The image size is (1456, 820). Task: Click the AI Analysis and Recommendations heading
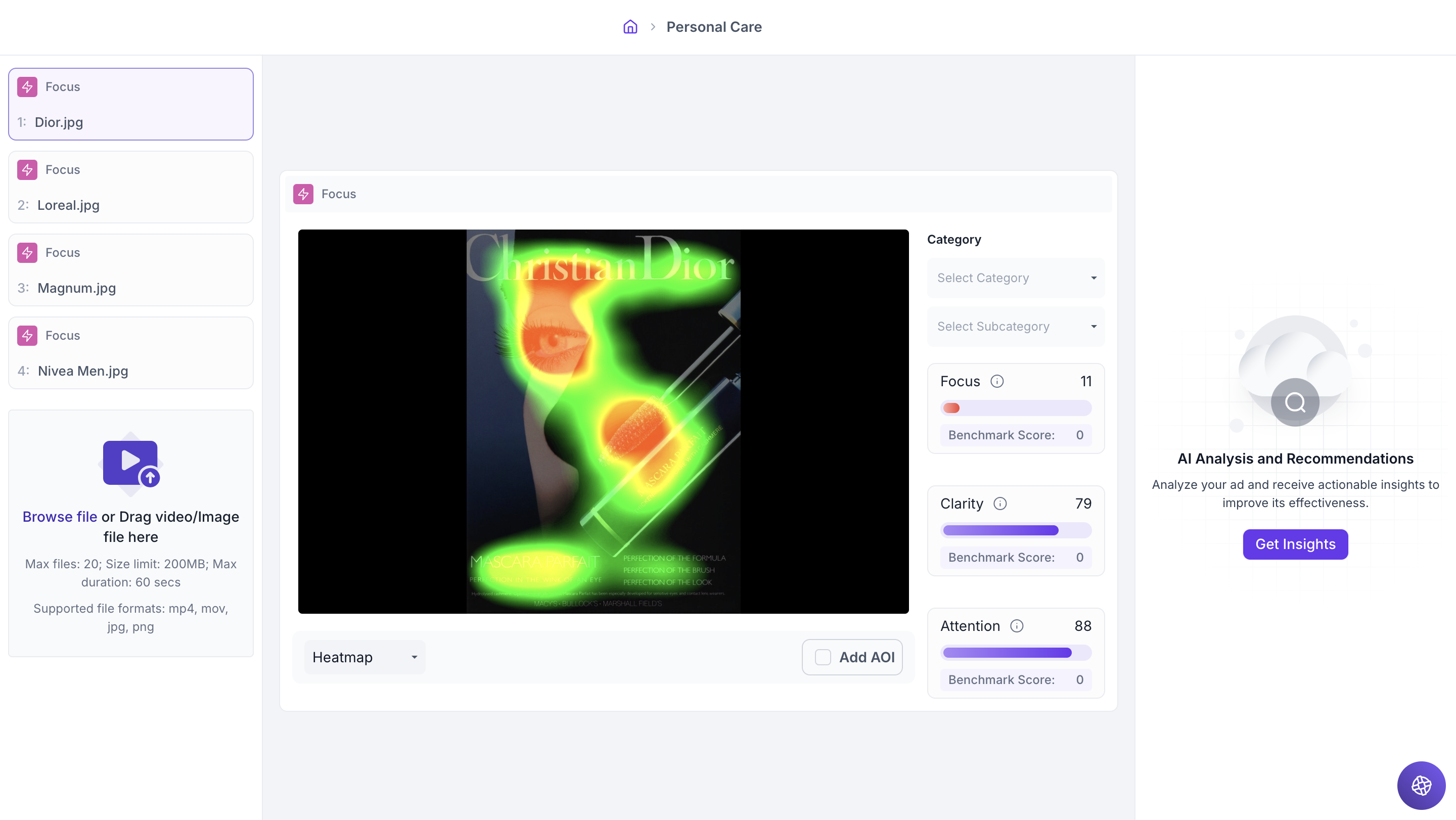tap(1295, 459)
